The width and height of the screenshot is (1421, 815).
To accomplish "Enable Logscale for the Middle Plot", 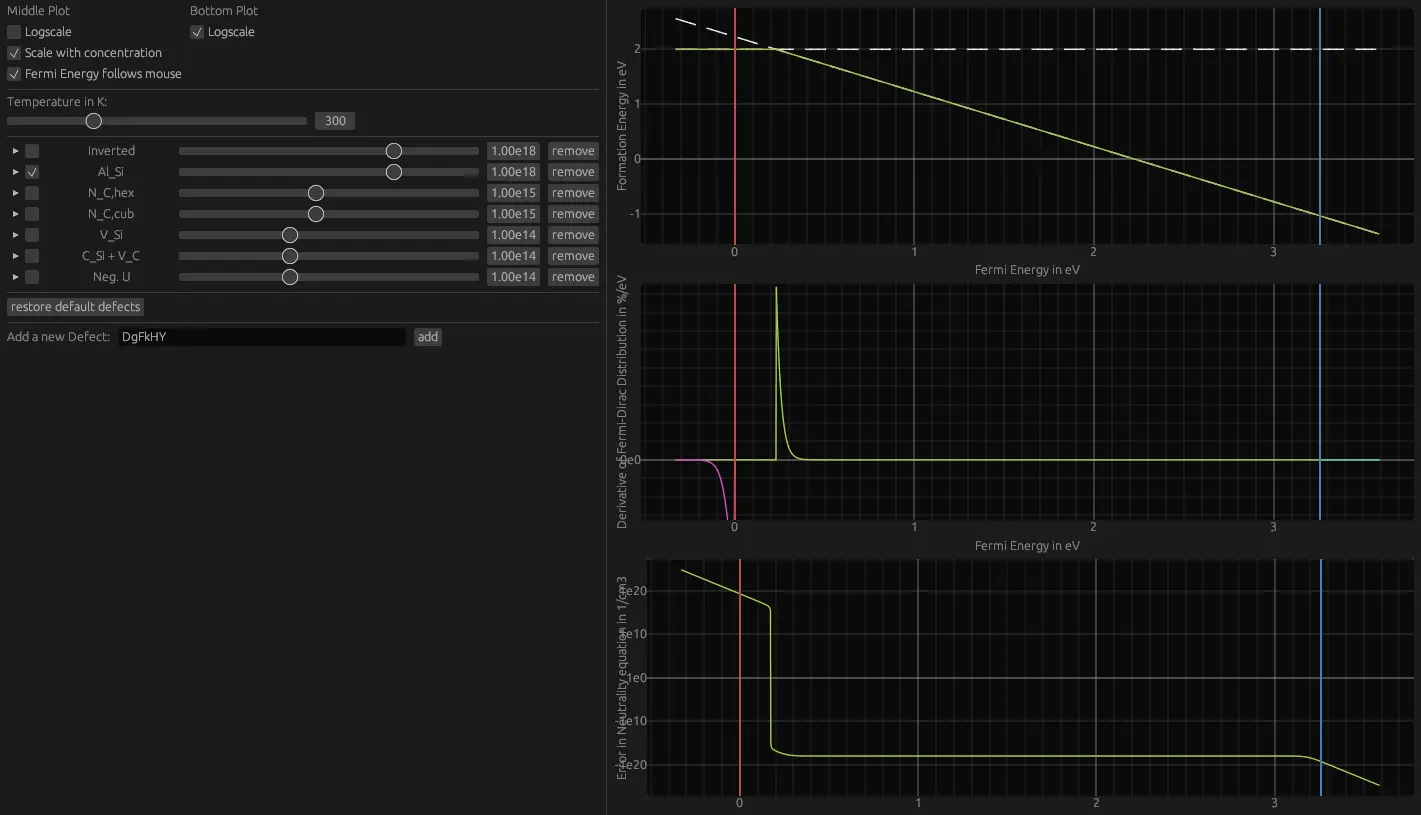I will click(x=14, y=31).
